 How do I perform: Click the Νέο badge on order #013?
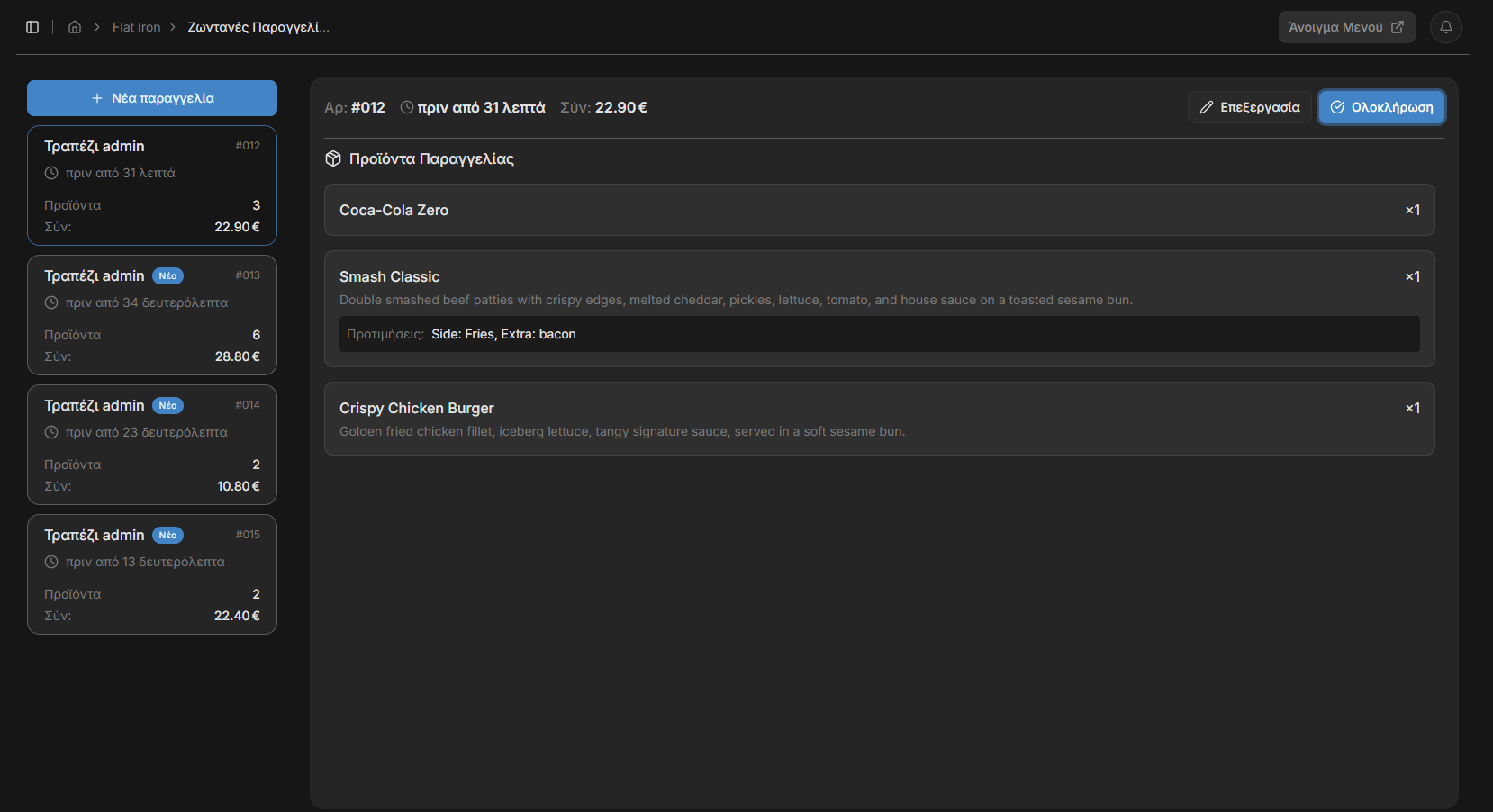[x=167, y=276]
